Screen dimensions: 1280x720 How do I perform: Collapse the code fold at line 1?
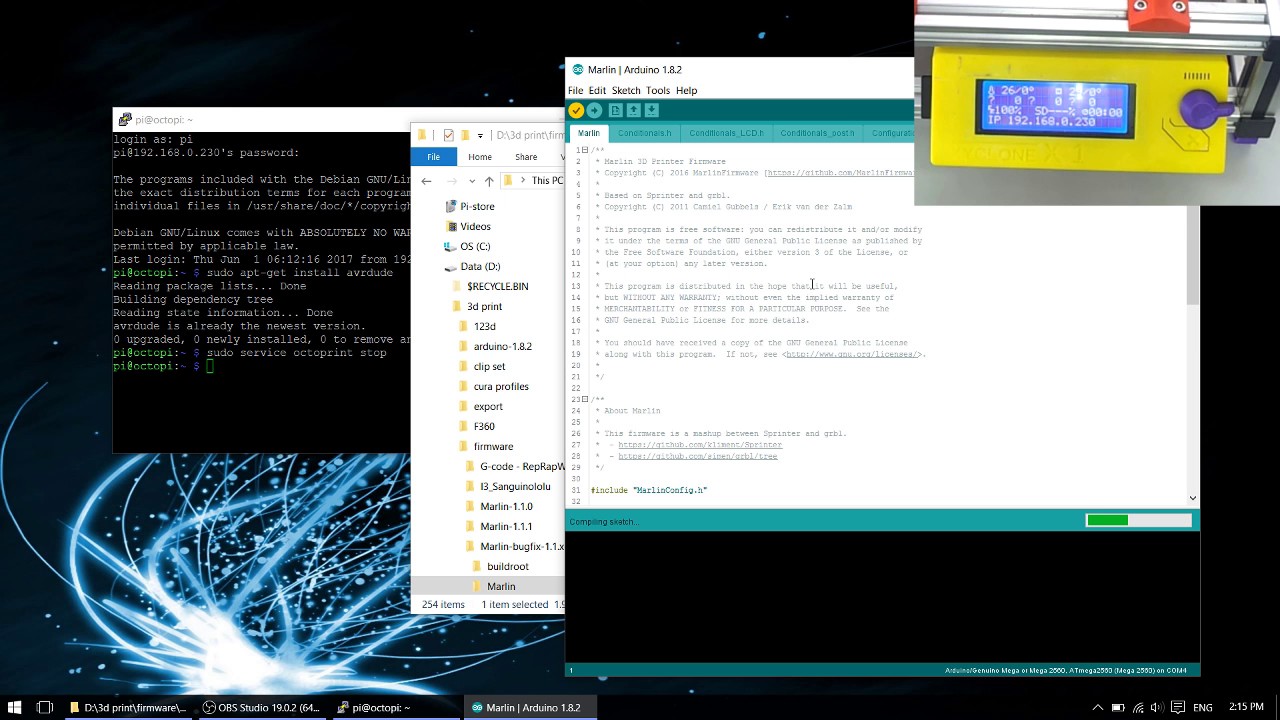point(585,150)
